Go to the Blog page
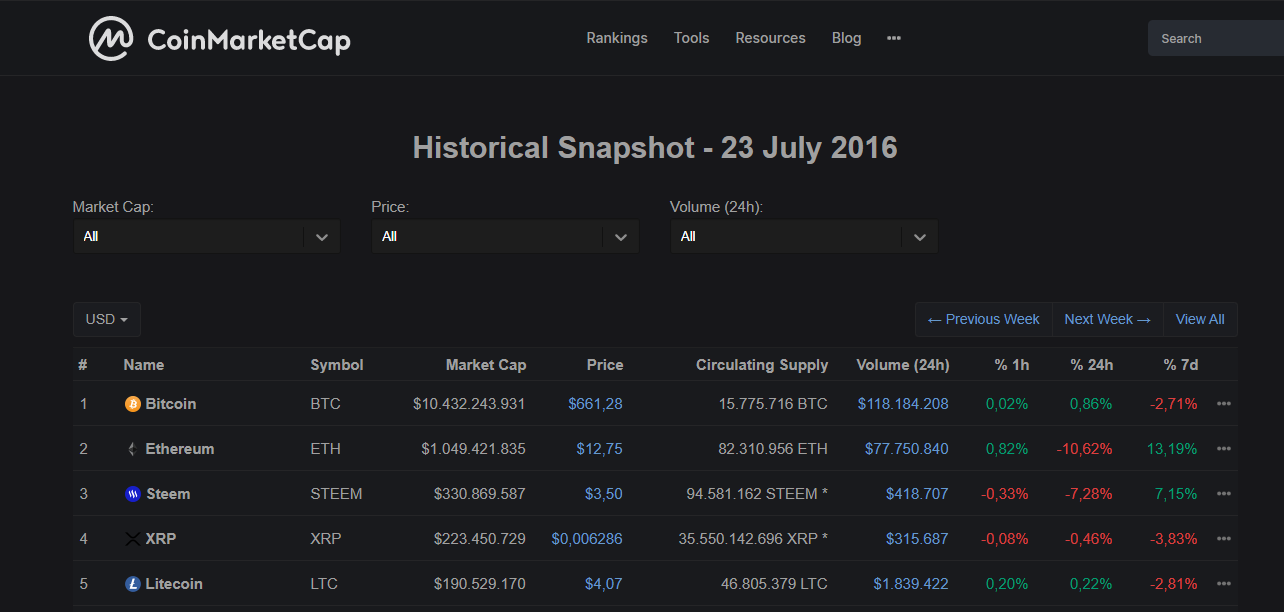 click(x=846, y=38)
